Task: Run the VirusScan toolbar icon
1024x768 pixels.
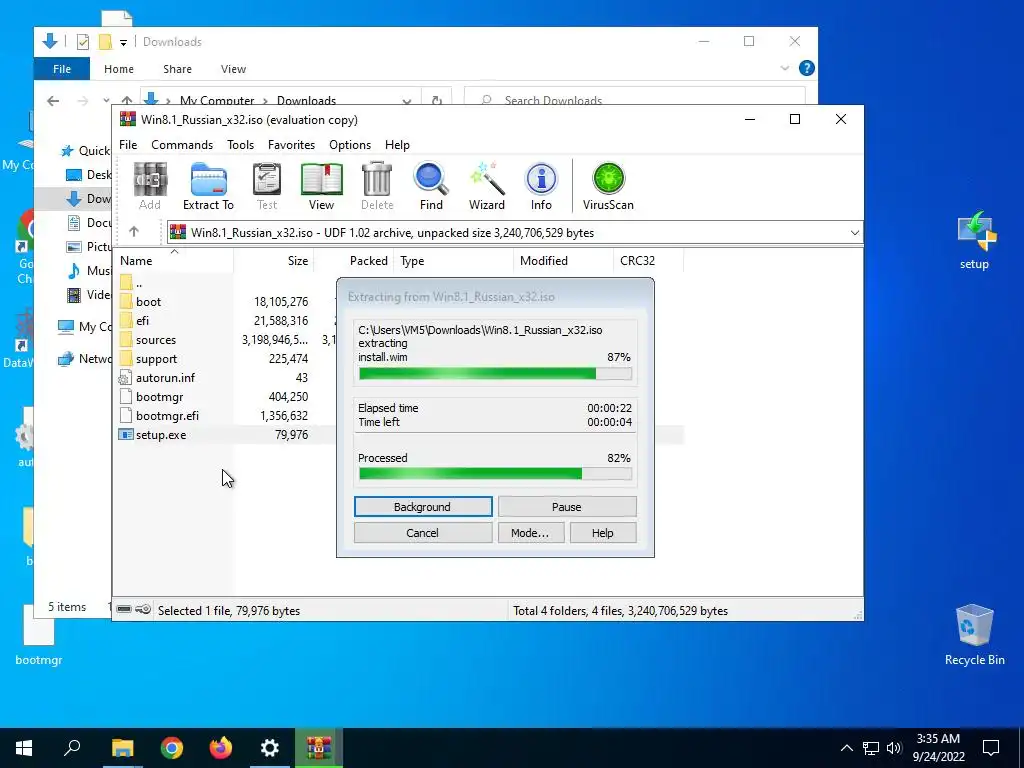Action: [608, 186]
